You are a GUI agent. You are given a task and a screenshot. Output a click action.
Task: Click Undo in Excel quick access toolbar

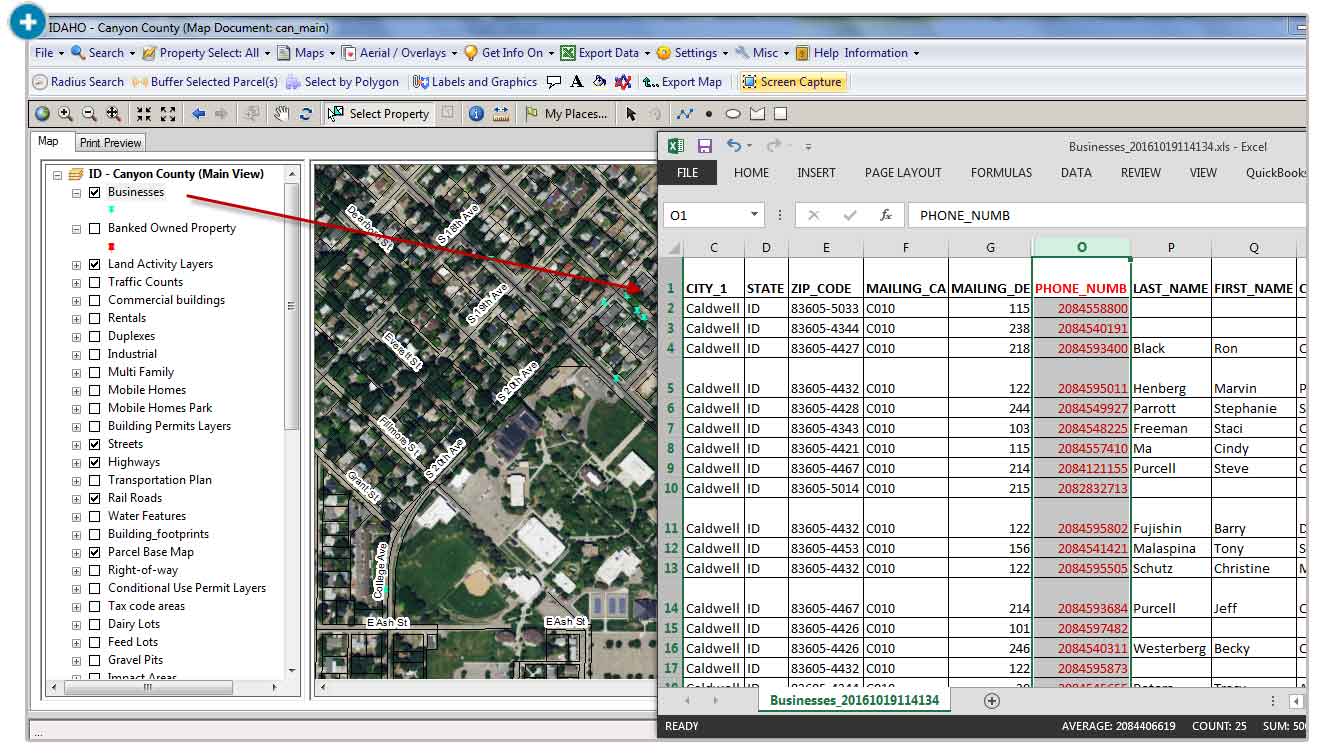(x=734, y=146)
